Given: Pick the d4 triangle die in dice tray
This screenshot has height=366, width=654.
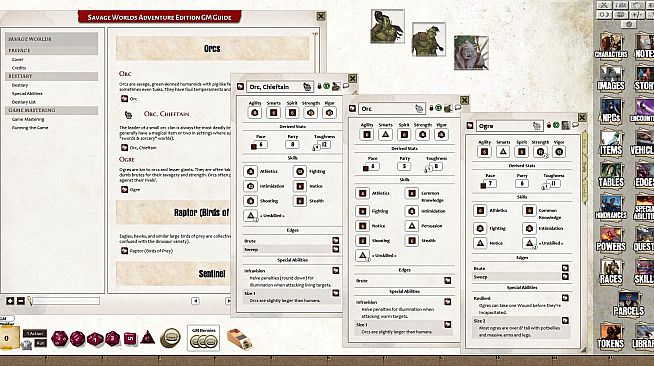Looking at the screenshot, I should (x=148, y=337).
